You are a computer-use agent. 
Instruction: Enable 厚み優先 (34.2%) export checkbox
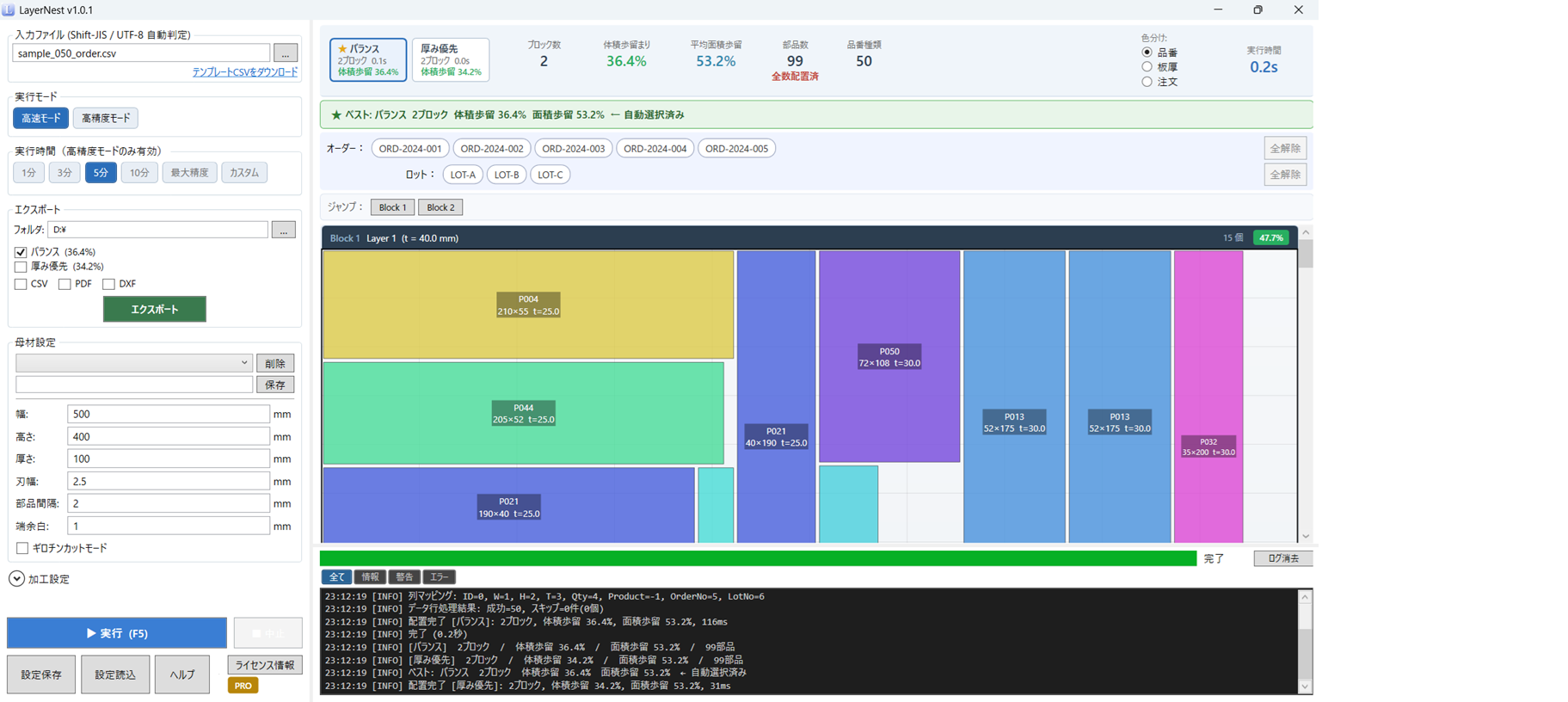21,267
